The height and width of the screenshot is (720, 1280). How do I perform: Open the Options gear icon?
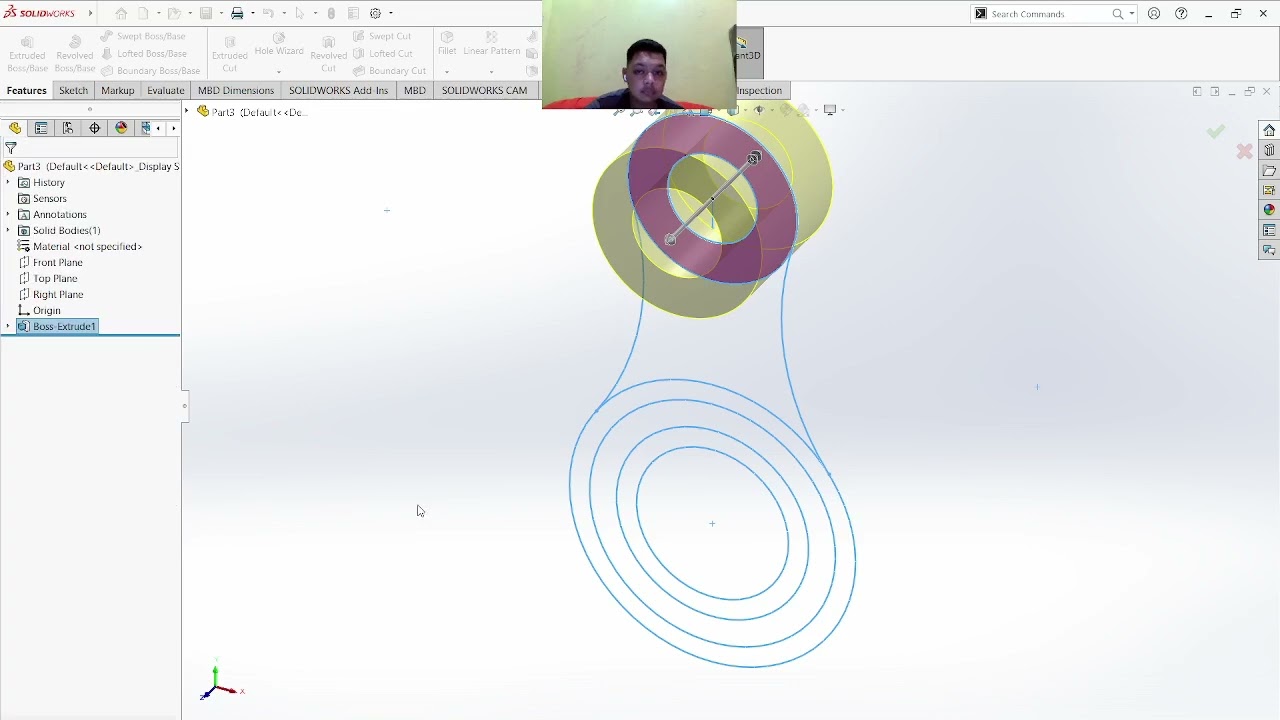(x=375, y=13)
